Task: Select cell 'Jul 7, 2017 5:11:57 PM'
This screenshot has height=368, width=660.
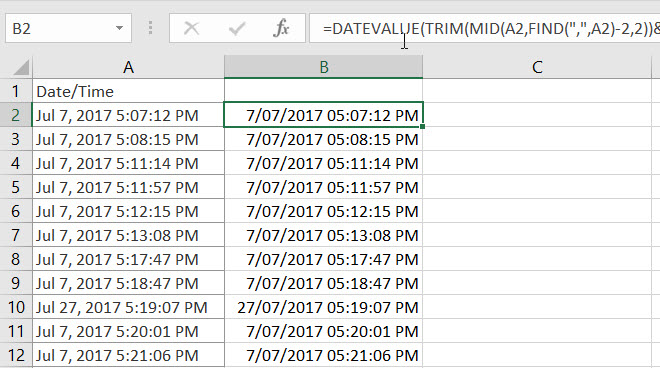Action: (128, 187)
